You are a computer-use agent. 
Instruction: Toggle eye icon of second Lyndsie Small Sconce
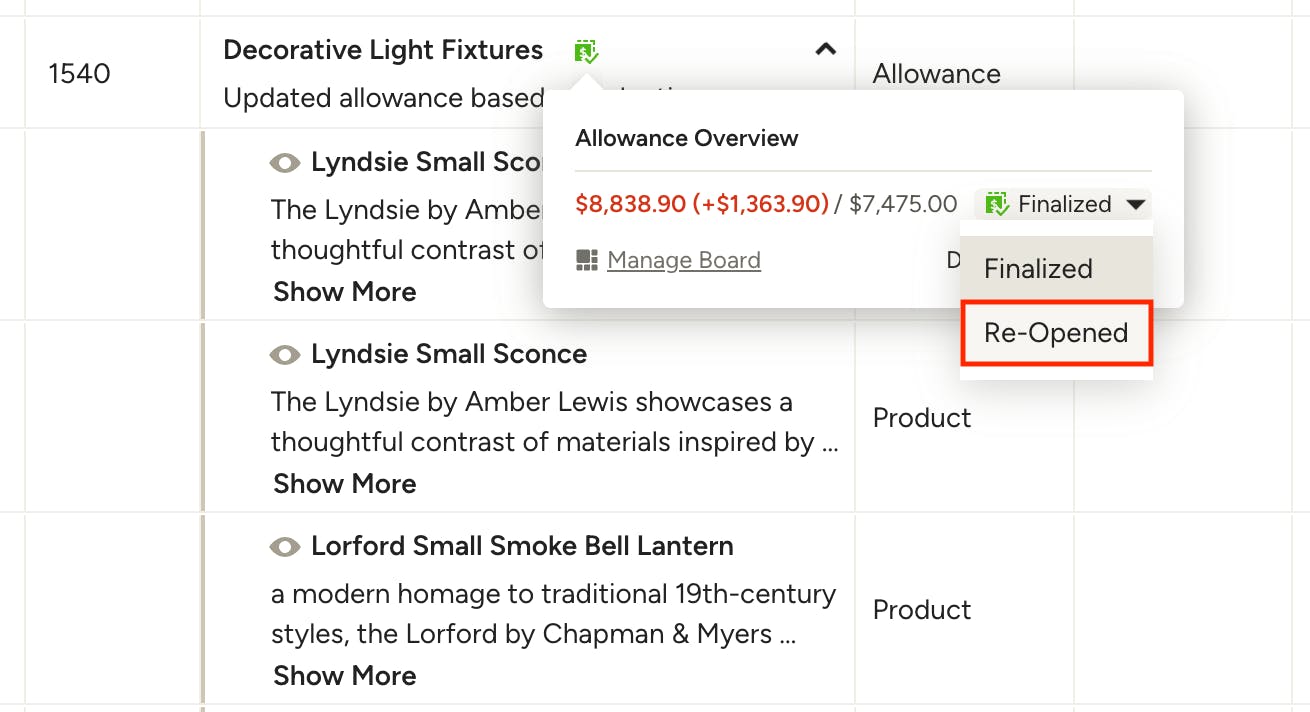click(286, 355)
